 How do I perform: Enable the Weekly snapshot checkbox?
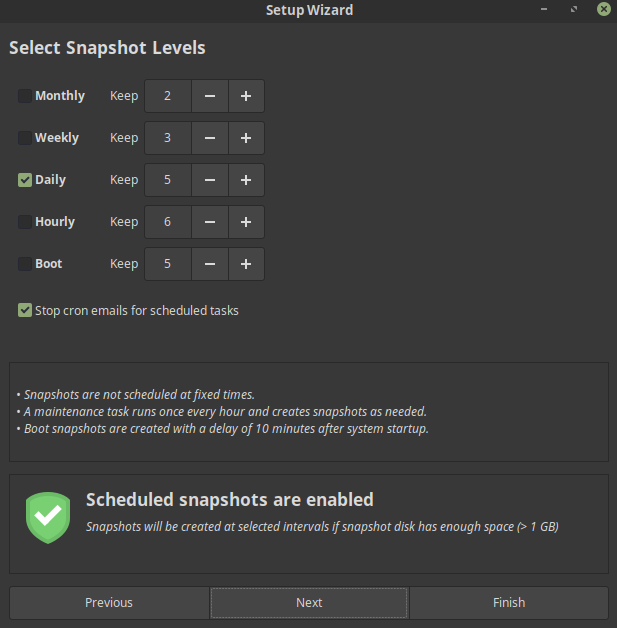[25, 138]
